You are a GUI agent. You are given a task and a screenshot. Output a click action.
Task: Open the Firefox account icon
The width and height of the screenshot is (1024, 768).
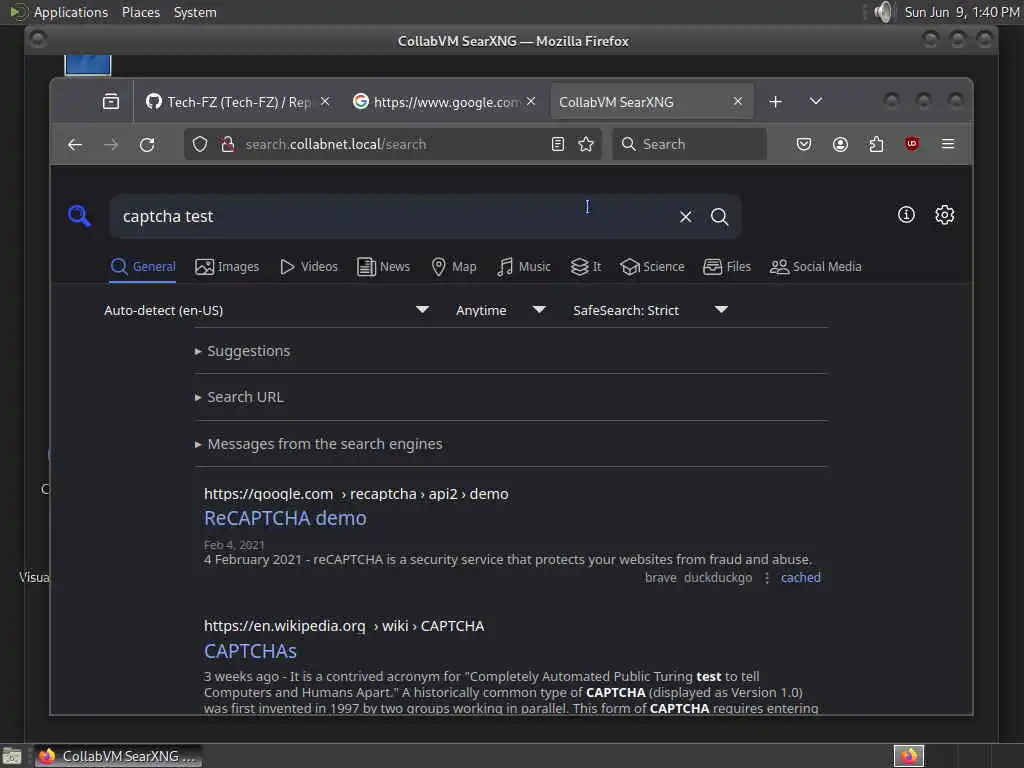(840, 144)
